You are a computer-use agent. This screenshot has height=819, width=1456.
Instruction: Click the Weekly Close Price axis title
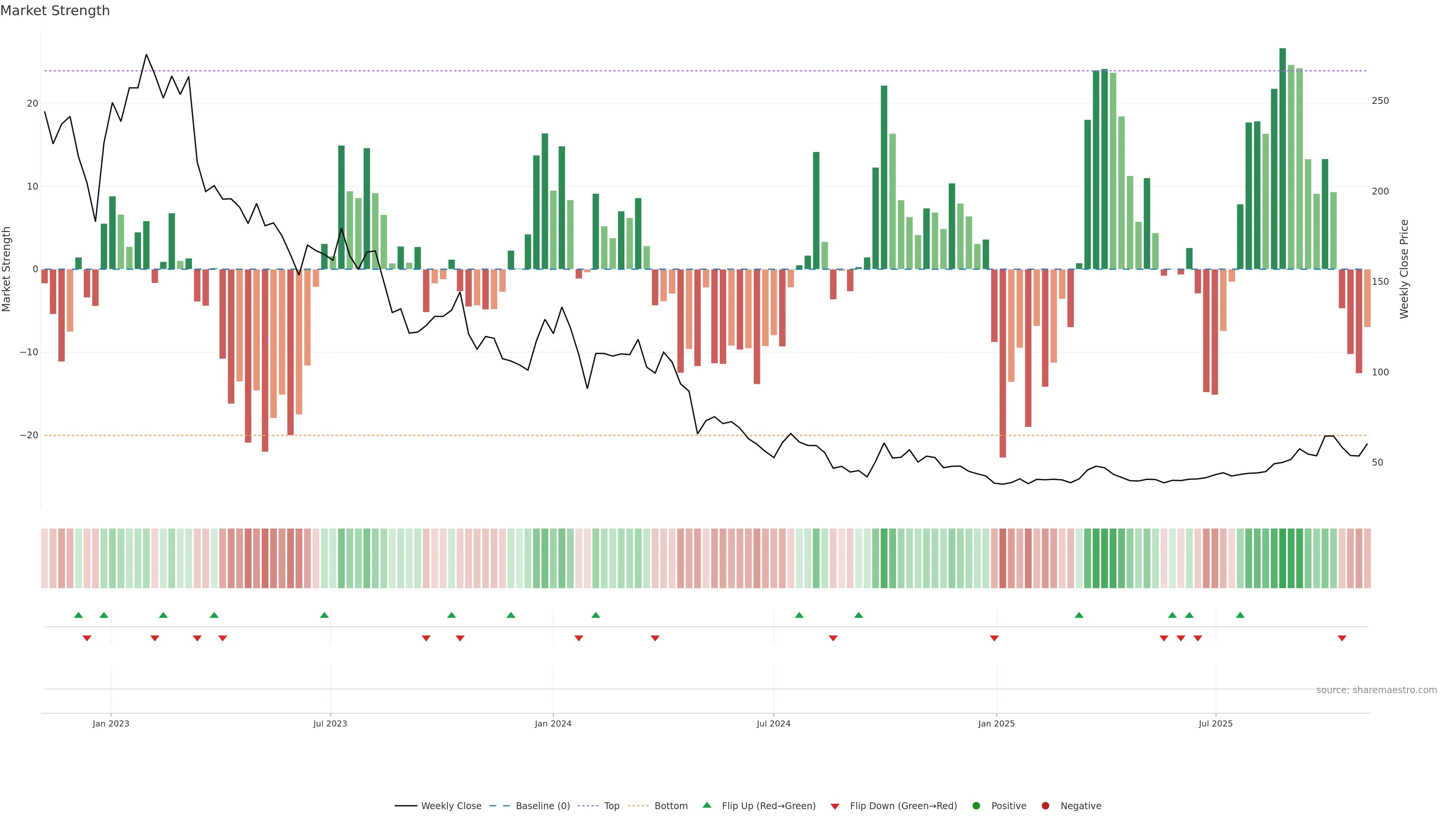pyautogui.click(x=1404, y=269)
